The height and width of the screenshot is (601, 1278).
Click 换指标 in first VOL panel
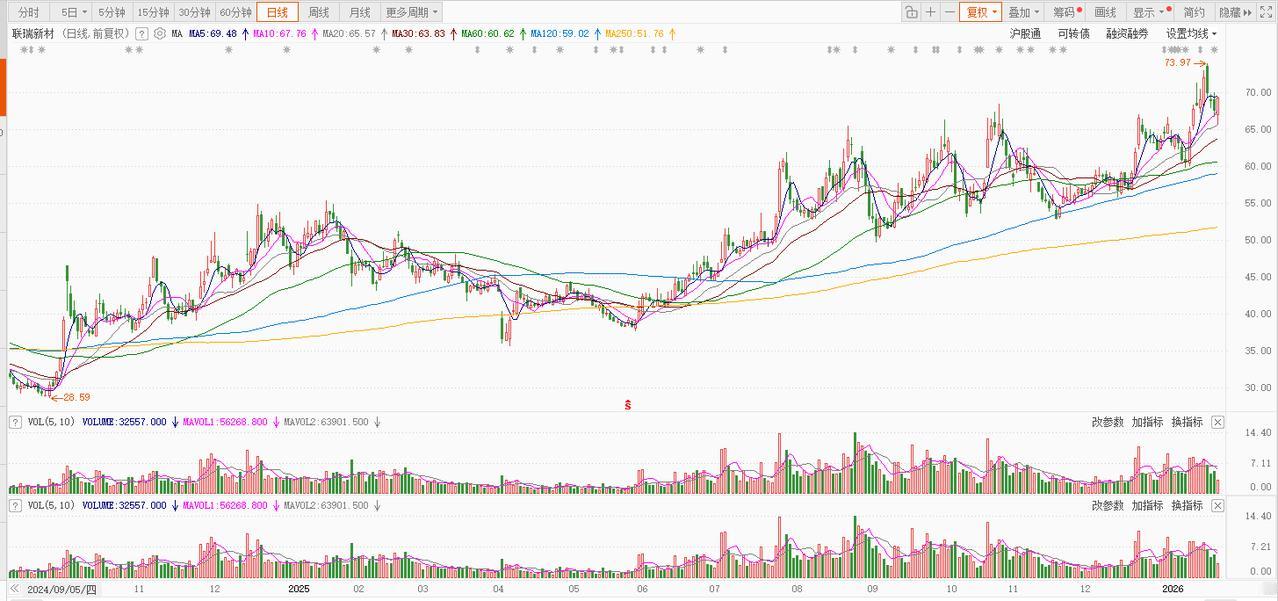(1187, 422)
